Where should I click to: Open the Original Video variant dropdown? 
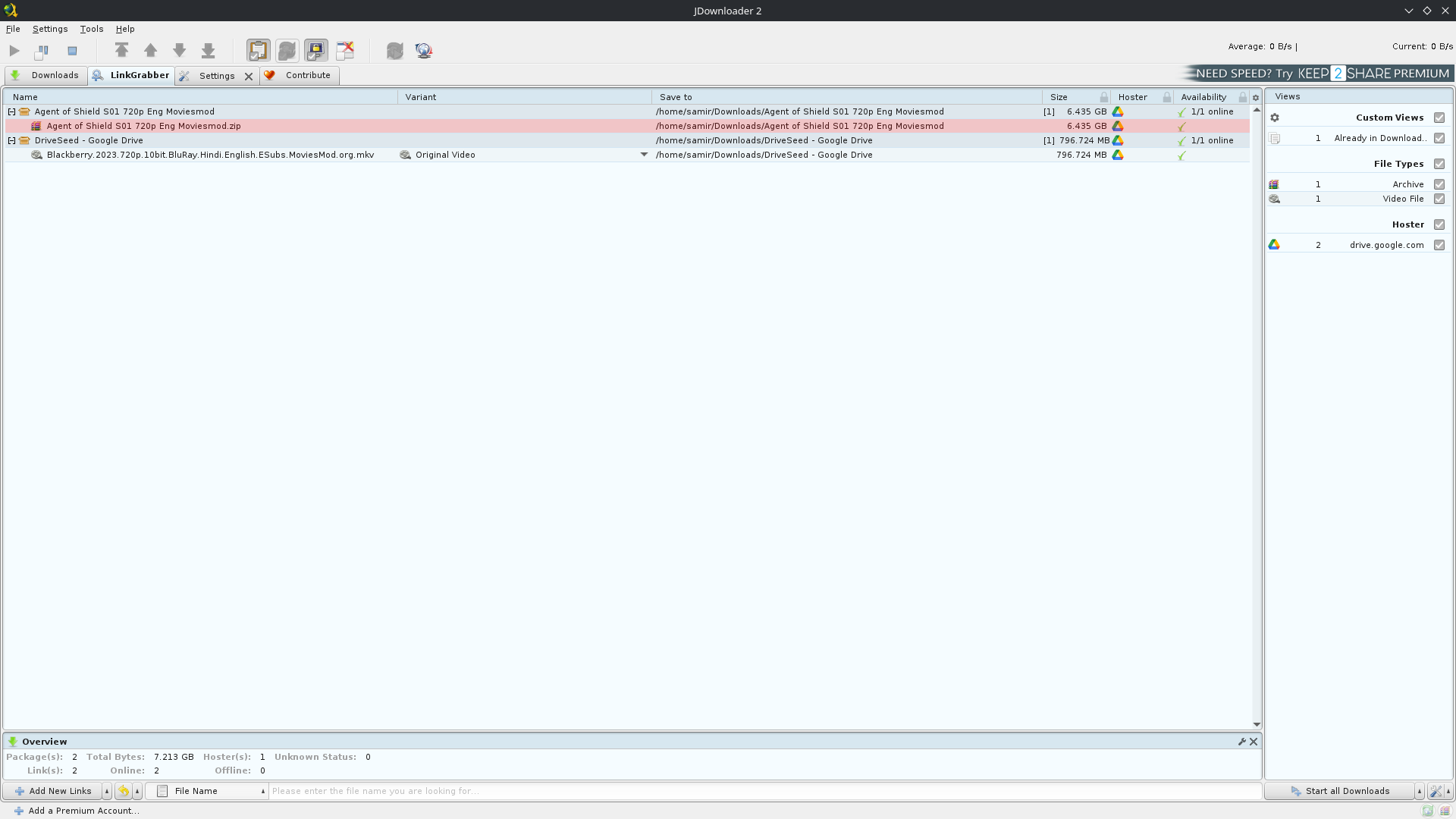pos(644,155)
